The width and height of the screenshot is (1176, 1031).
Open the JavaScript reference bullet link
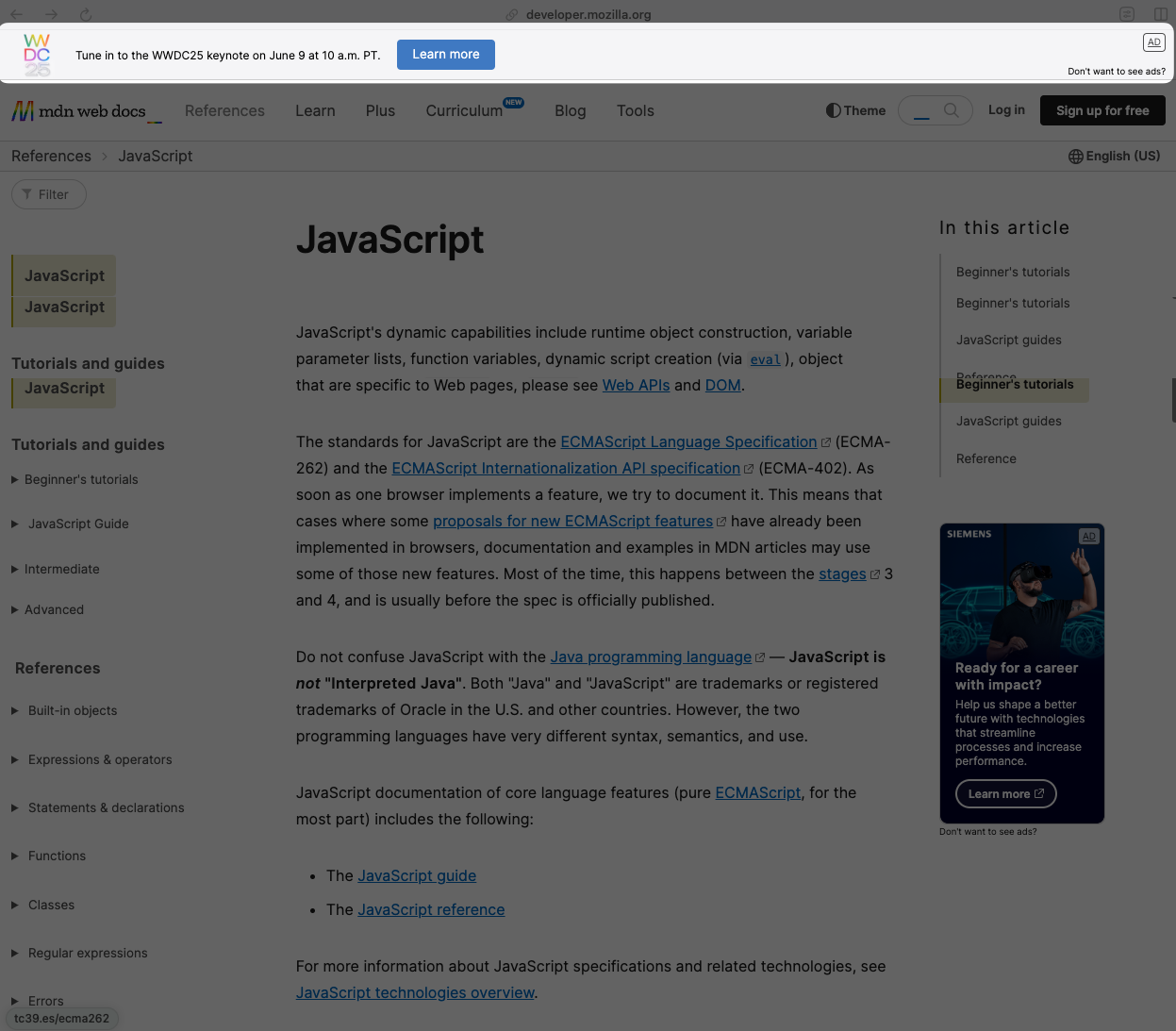431,910
